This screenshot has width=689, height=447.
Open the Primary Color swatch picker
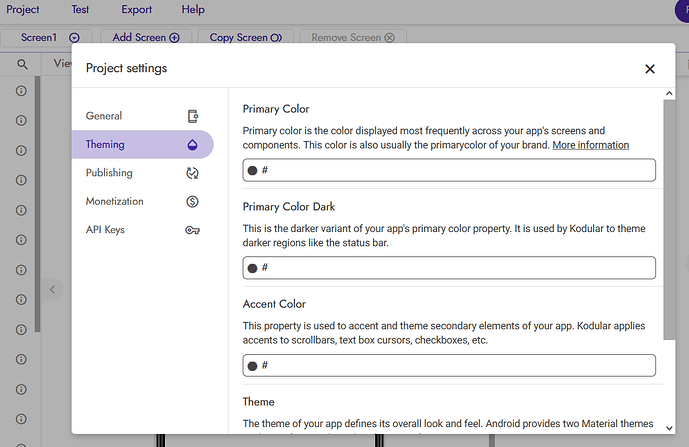click(252, 171)
